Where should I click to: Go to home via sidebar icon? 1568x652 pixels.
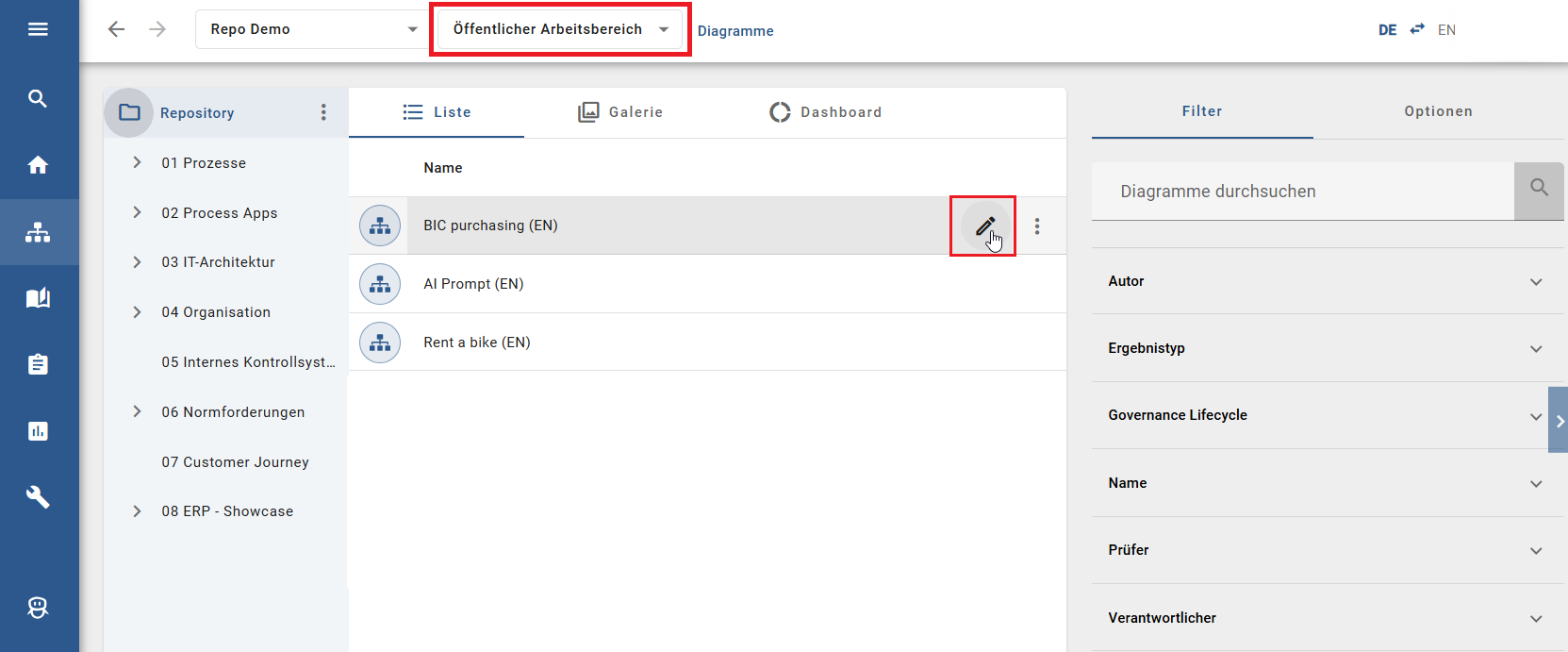point(38,165)
